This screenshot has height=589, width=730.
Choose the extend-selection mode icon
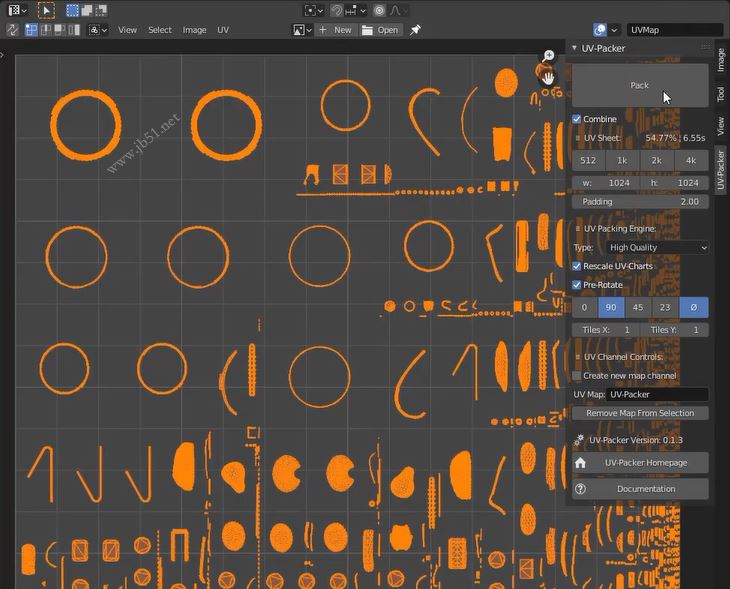[87, 10]
